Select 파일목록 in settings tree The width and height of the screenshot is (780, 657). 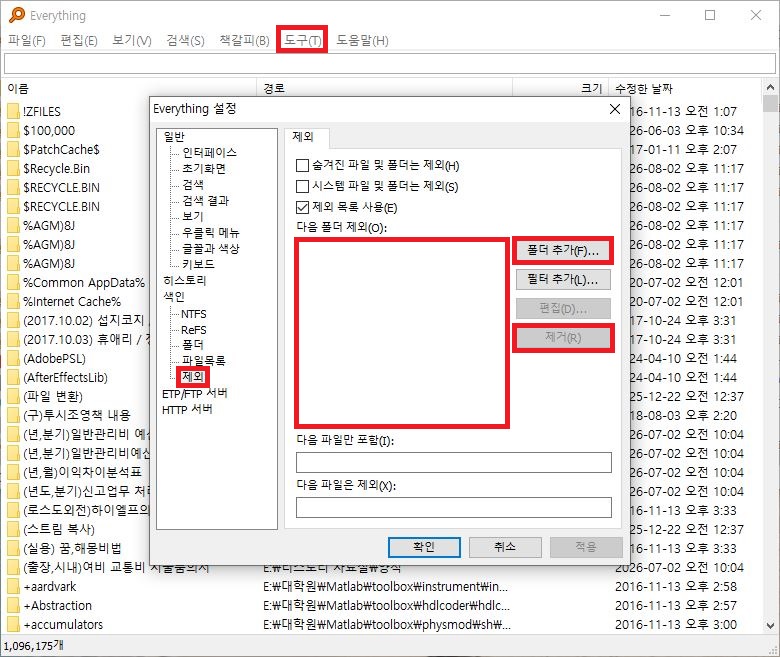(x=203, y=360)
